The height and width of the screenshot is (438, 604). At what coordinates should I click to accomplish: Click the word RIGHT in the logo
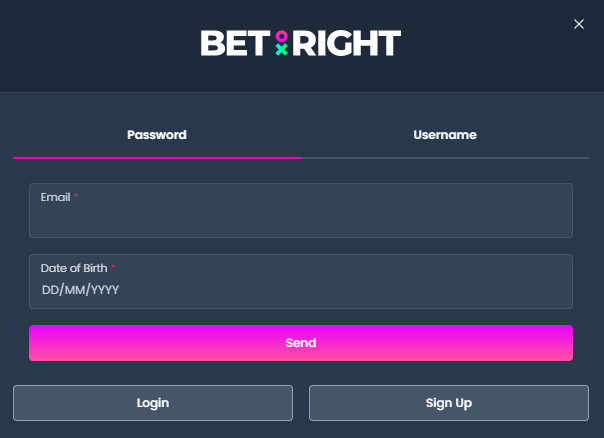tap(347, 43)
